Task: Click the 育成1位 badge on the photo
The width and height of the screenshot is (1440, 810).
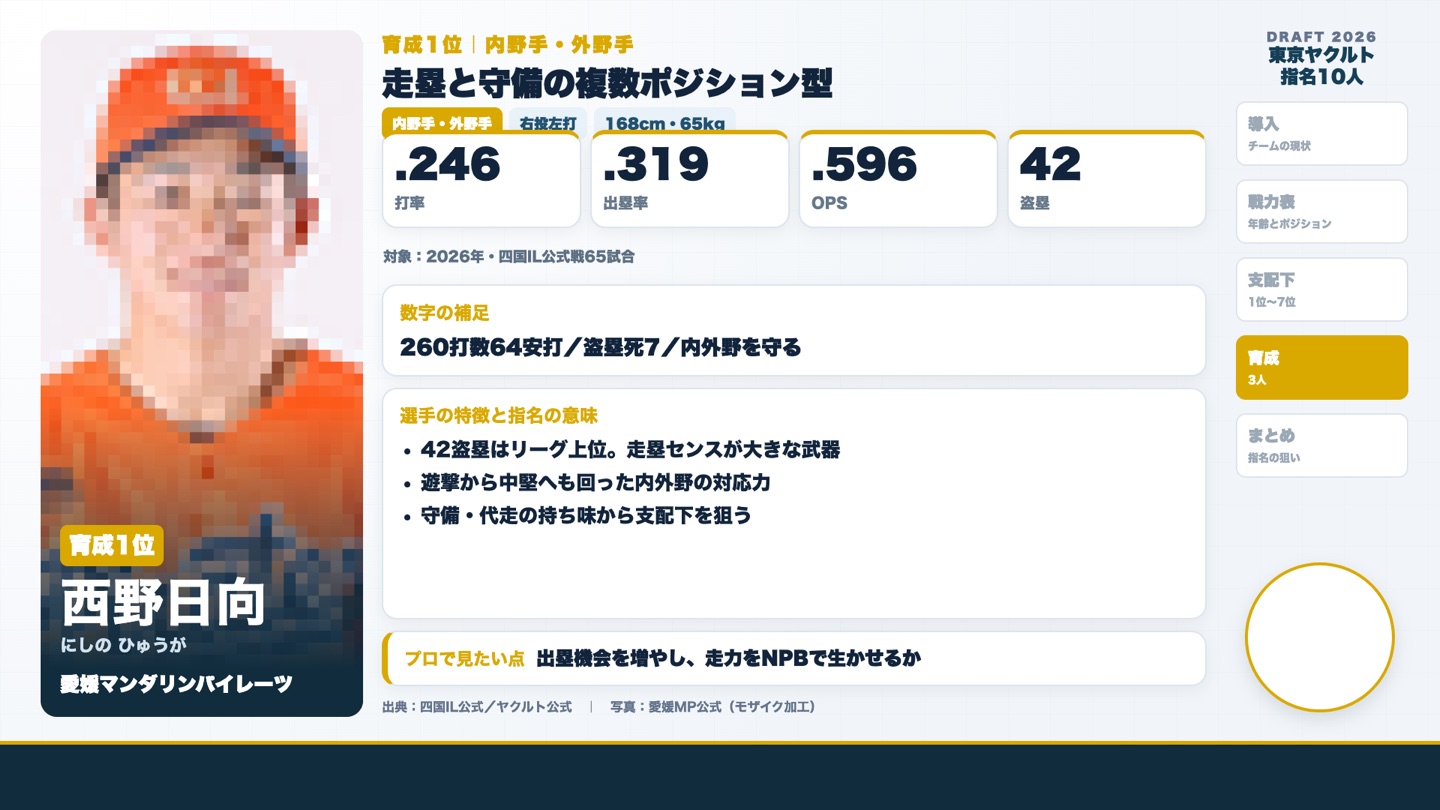Action: [x=112, y=545]
